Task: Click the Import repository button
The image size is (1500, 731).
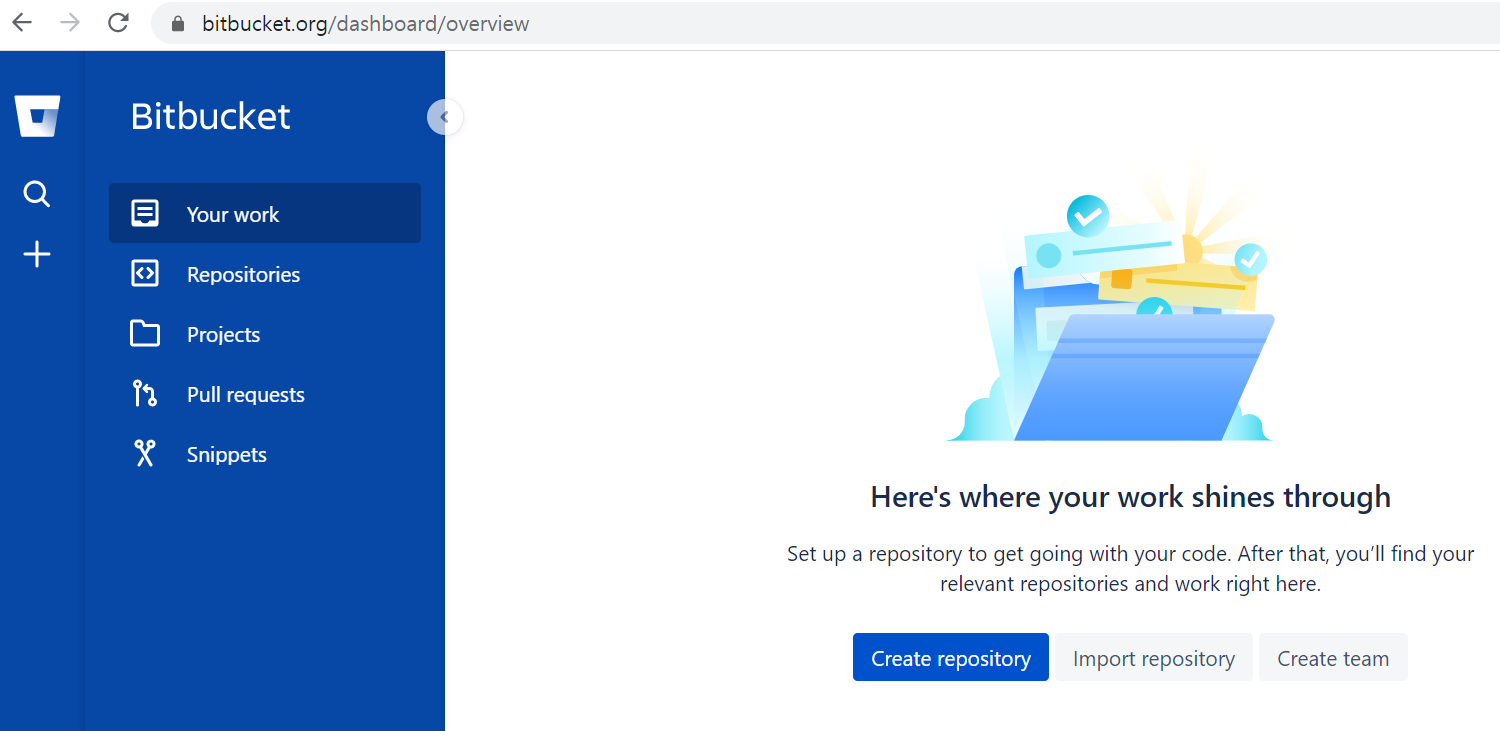Action: pos(1154,657)
